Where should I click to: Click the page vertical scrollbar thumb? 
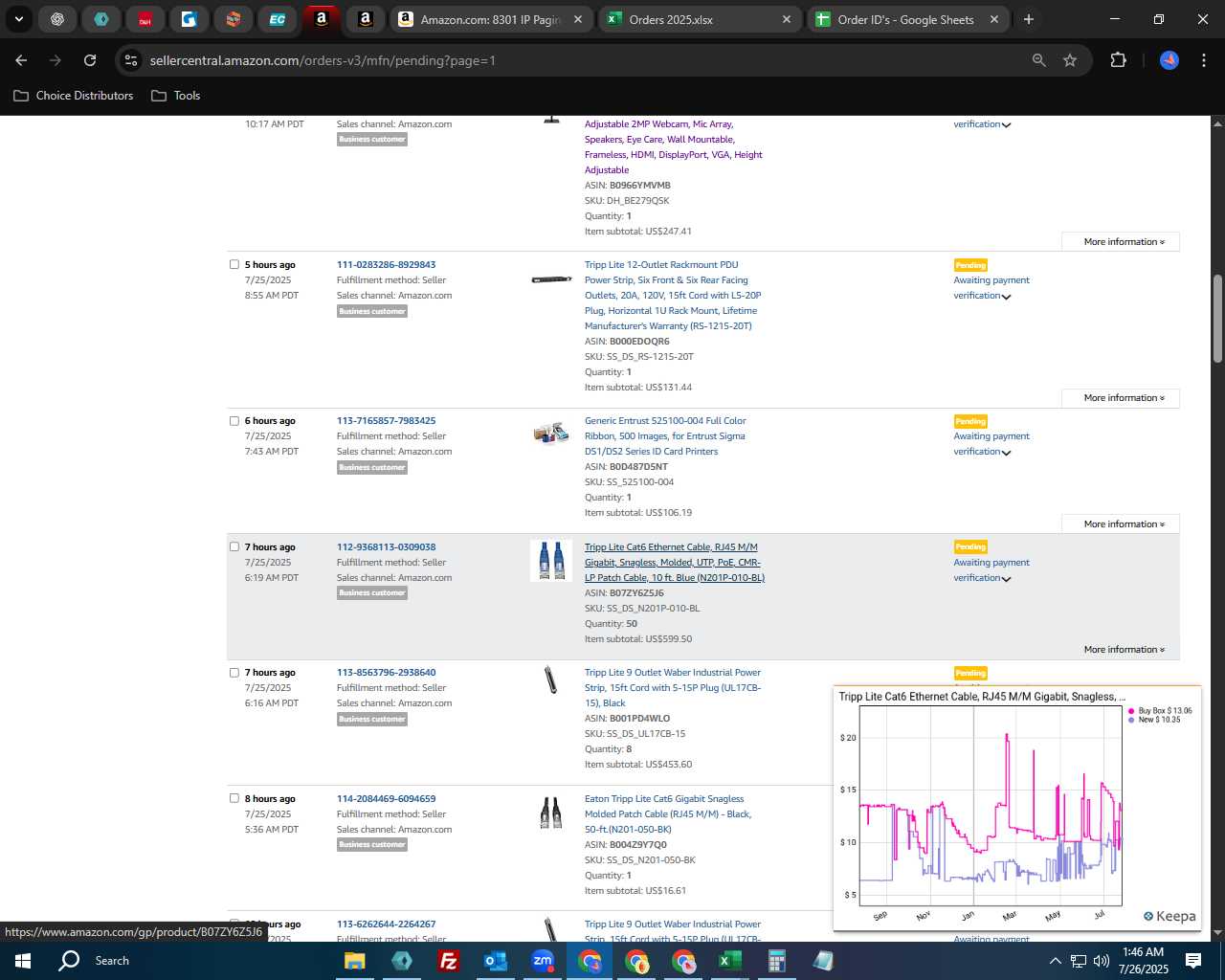click(1217, 319)
